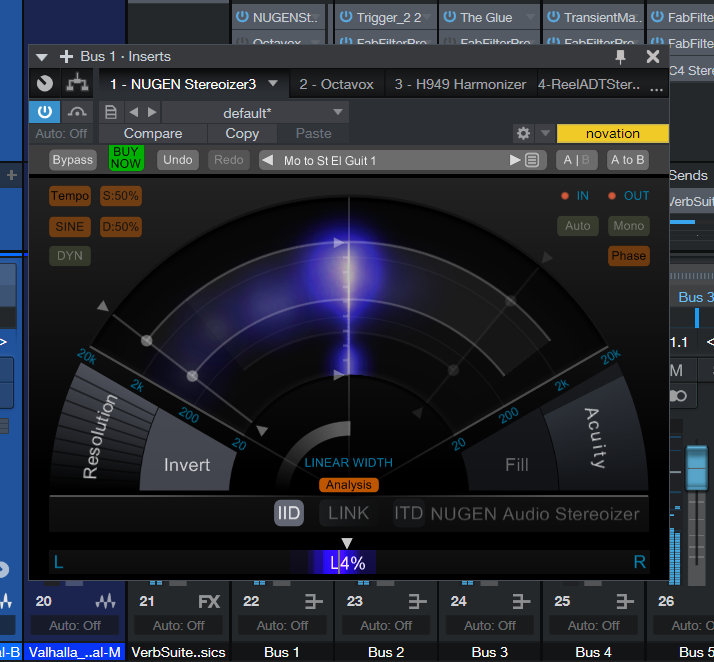Click the L4% balance slider bar
714x662 pixels.
pyautogui.click(x=347, y=563)
